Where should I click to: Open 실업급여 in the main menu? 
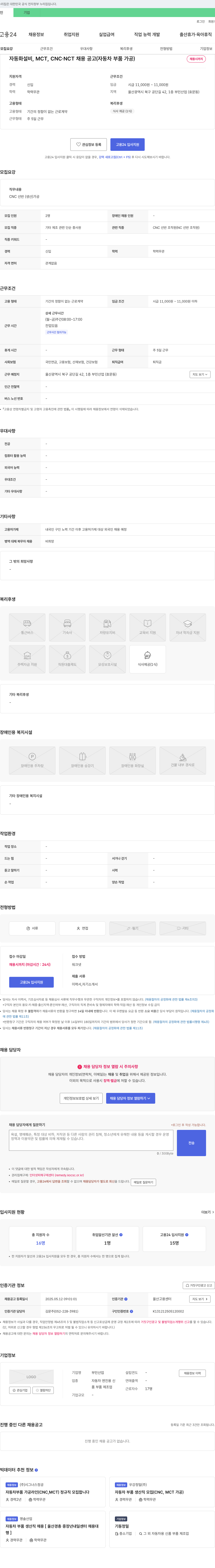pos(107,35)
